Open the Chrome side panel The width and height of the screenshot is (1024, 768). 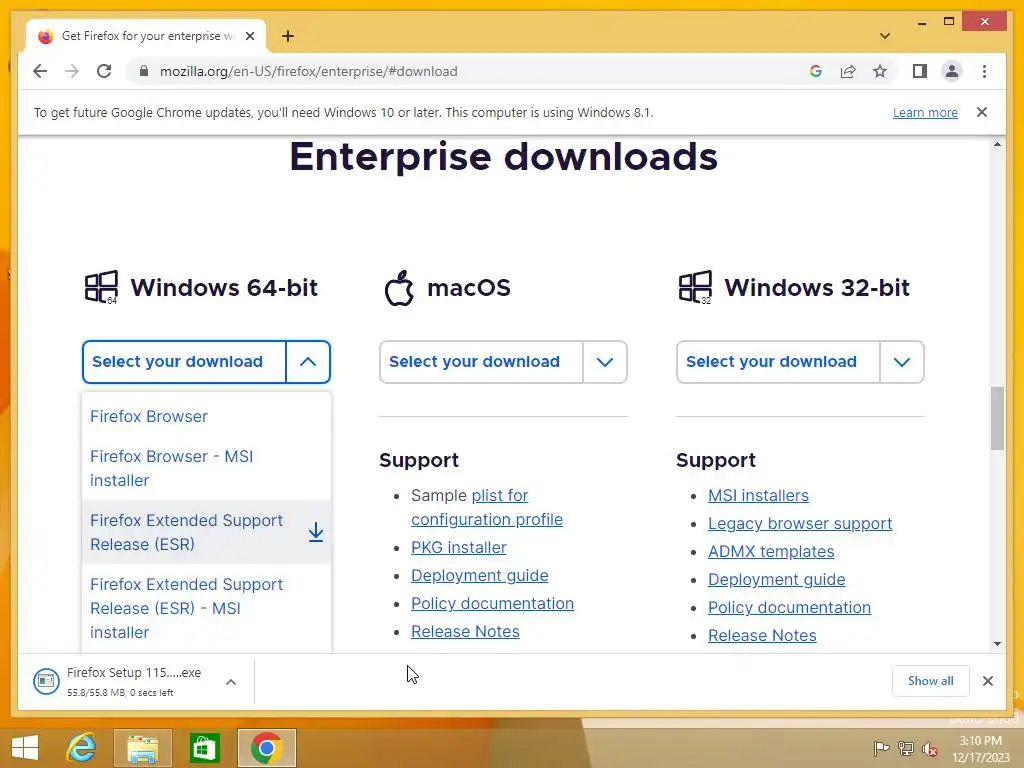coord(920,71)
